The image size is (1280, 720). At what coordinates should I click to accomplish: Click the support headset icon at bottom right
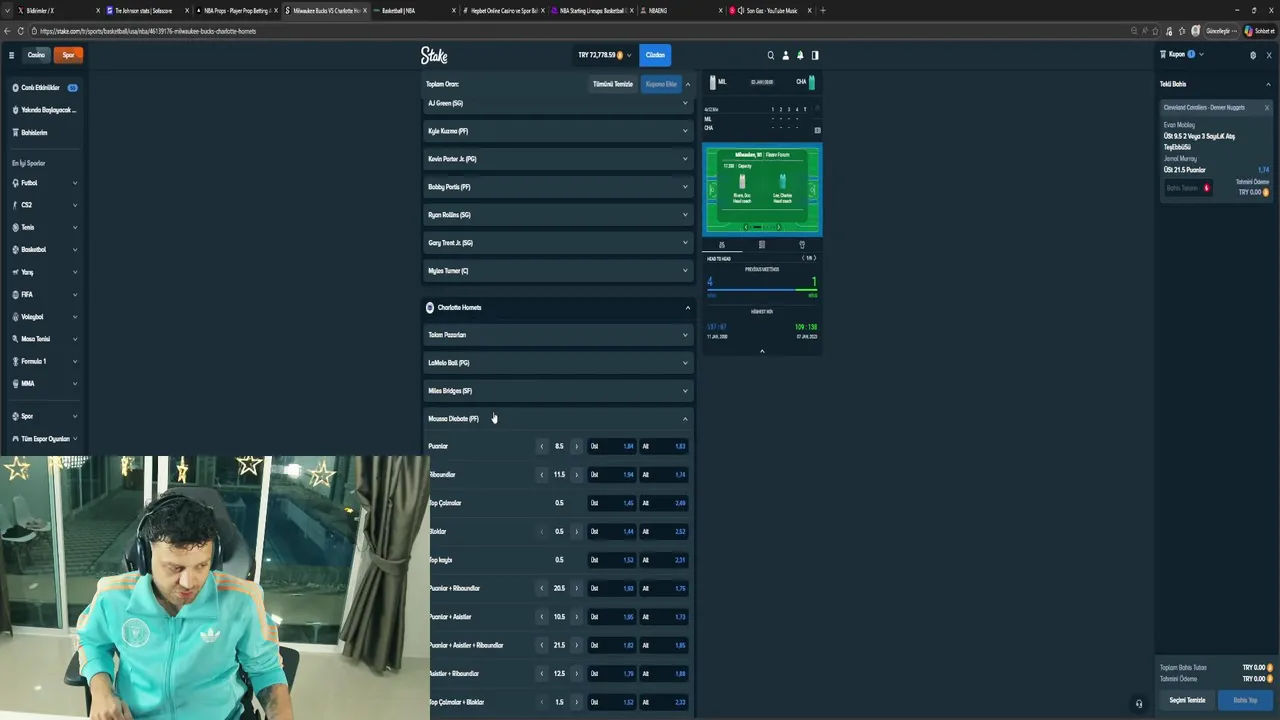[x=1139, y=704]
